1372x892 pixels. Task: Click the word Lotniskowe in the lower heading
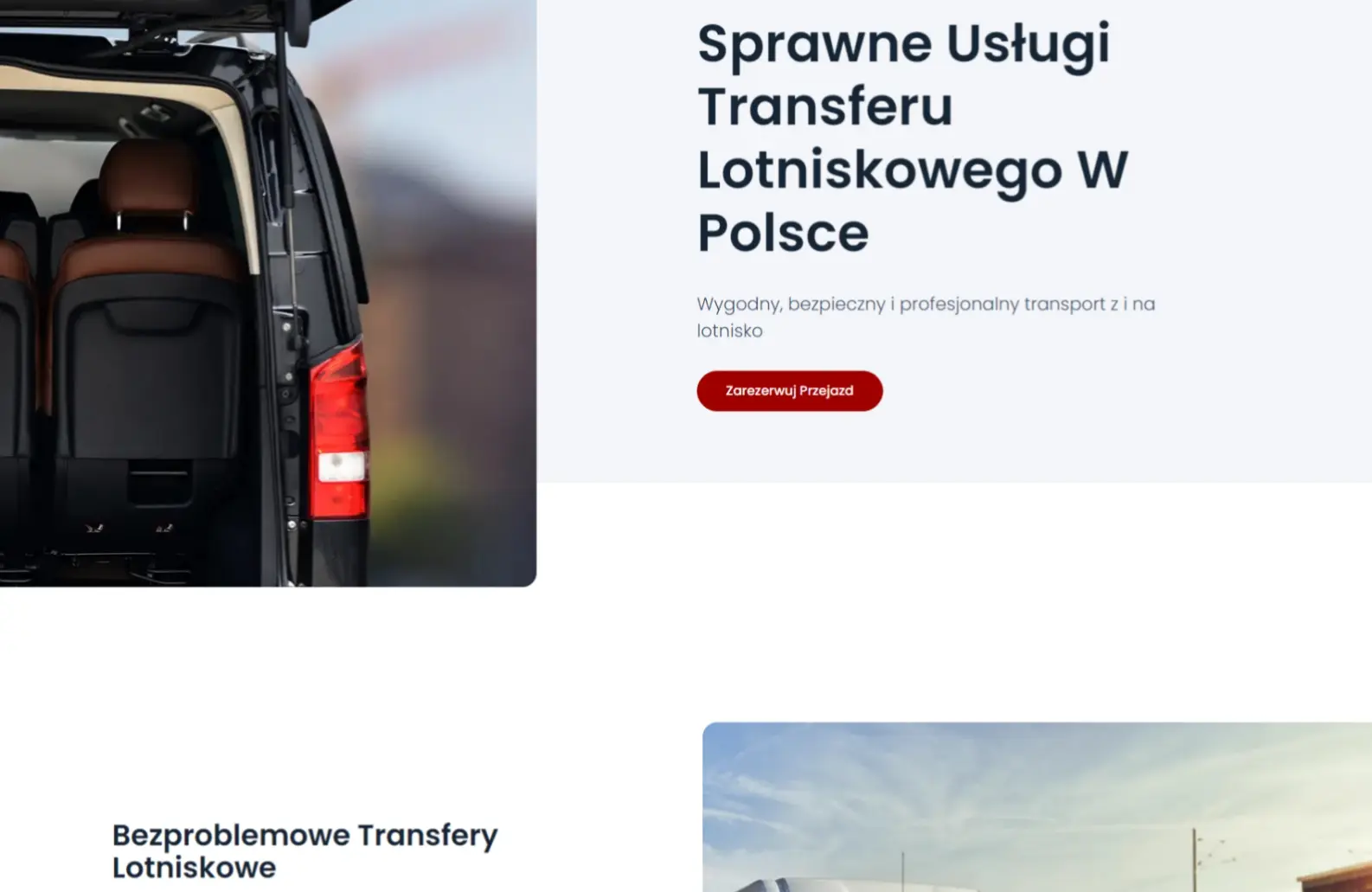click(194, 868)
